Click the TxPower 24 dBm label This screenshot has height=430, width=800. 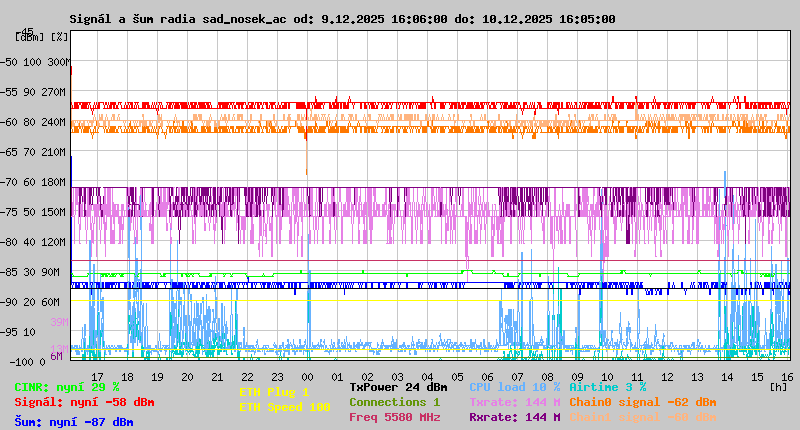pyautogui.click(x=398, y=386)
